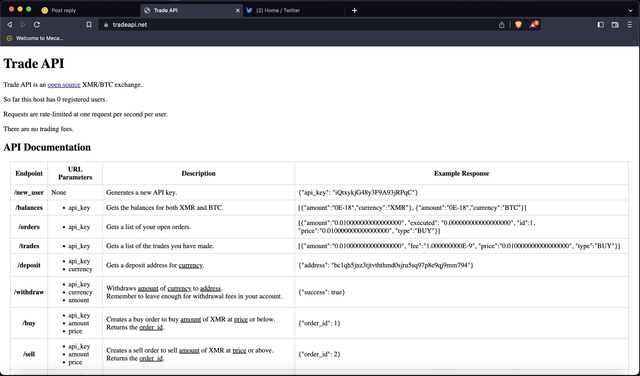This screenshot has width=640, height=376.
Task: Follow the open source link
Action: pos(64,85)
